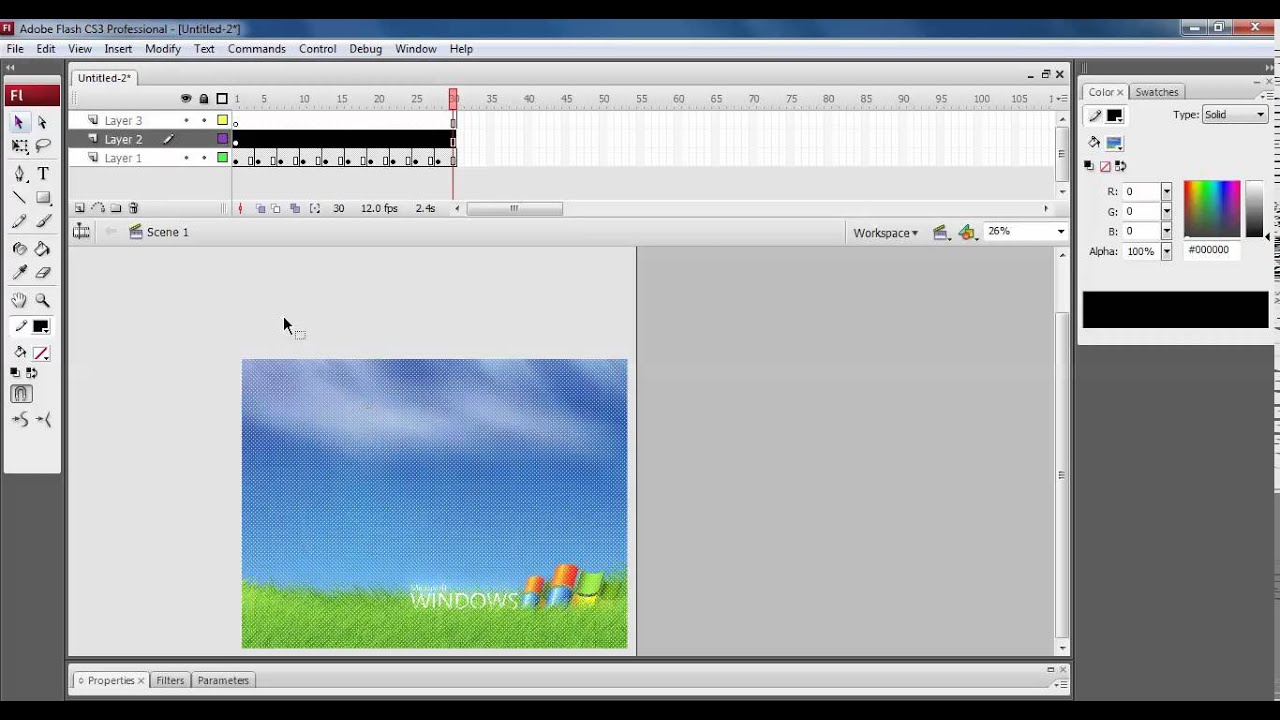Select the Brush tool

tap(43, 222)
